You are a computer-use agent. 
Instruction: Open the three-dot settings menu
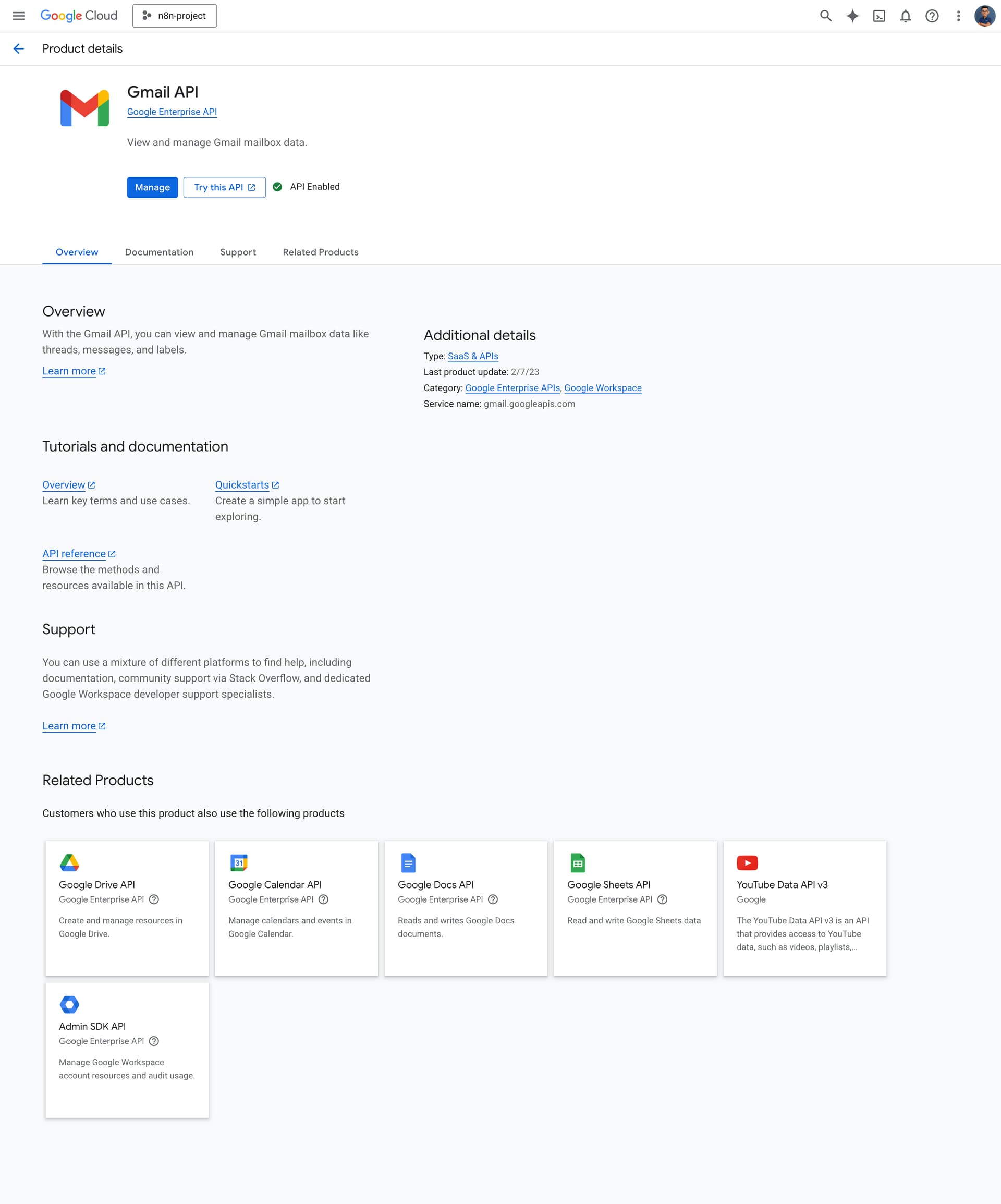(958, 16)
